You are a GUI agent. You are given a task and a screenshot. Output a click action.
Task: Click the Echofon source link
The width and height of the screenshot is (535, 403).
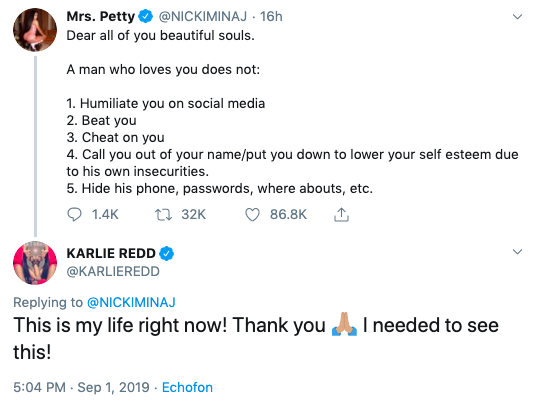(187, 388)
